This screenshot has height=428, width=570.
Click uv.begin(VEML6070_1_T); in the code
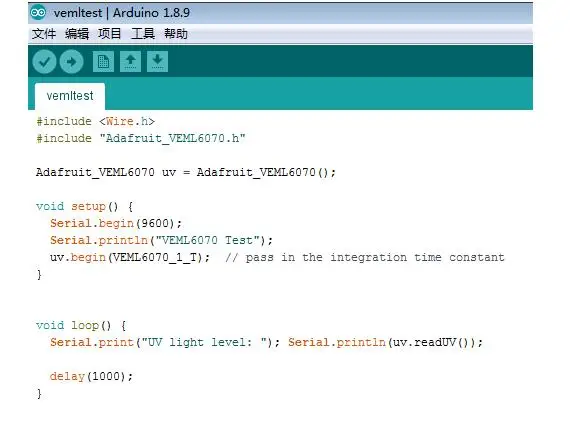click(x=130, y=257)
